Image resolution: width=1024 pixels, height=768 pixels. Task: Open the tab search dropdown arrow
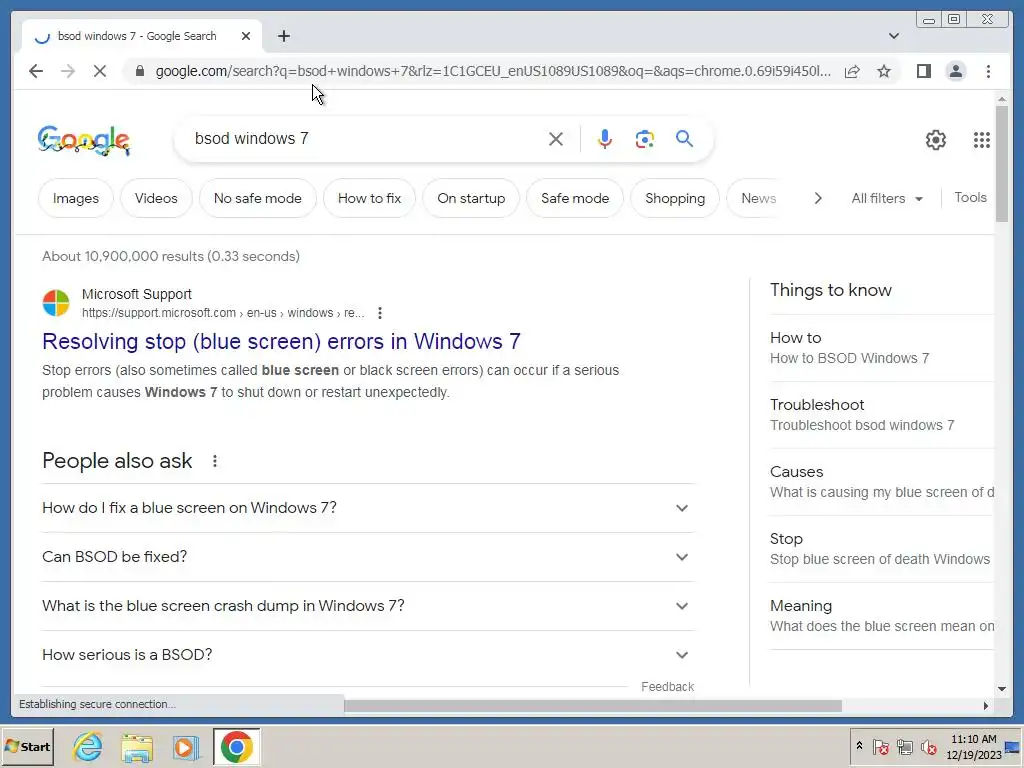[894, 36]
